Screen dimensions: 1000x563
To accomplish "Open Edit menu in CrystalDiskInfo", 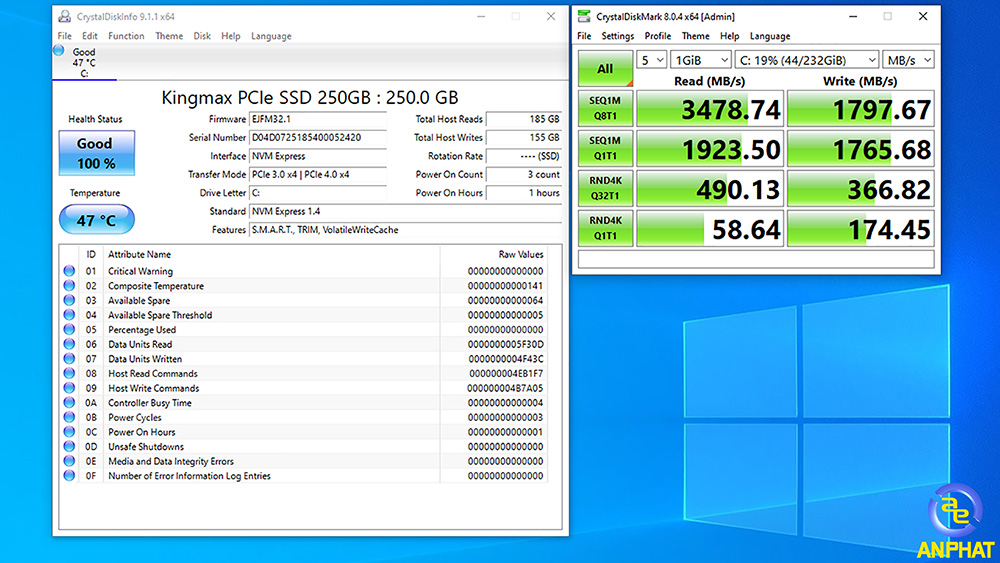I will [x=90, y=36].
